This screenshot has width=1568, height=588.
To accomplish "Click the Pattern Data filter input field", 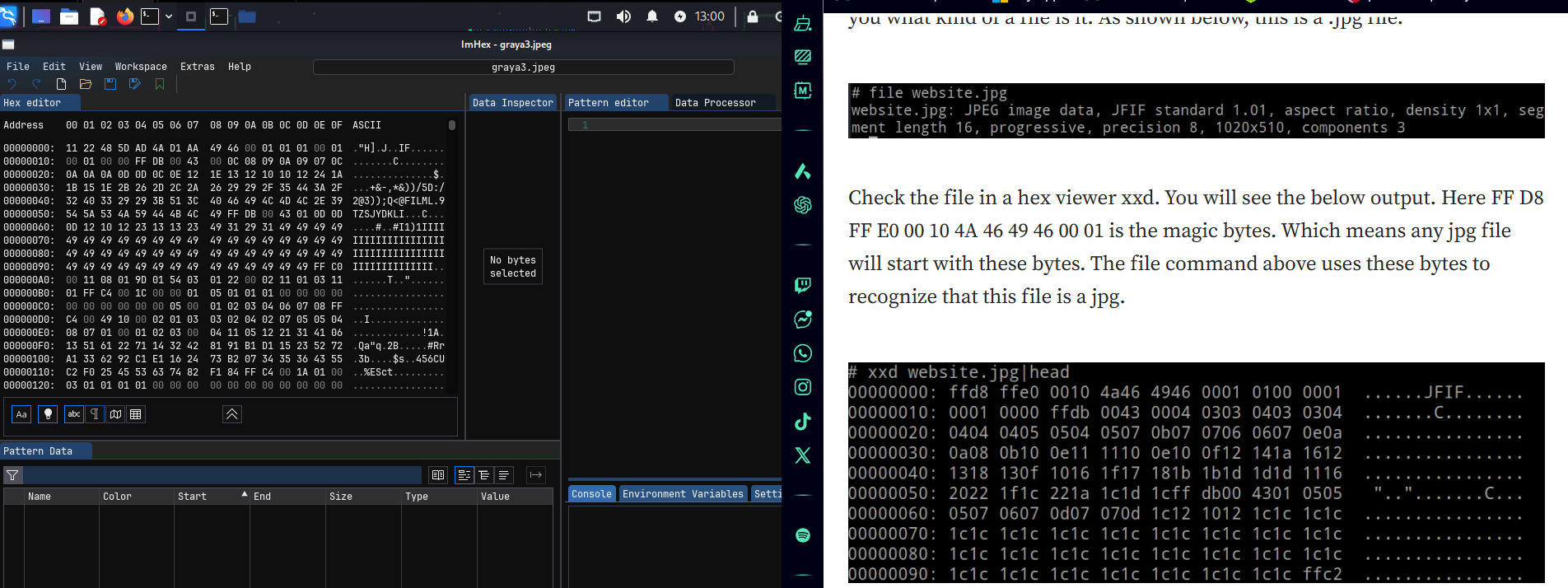I will [x=222, y=475].
